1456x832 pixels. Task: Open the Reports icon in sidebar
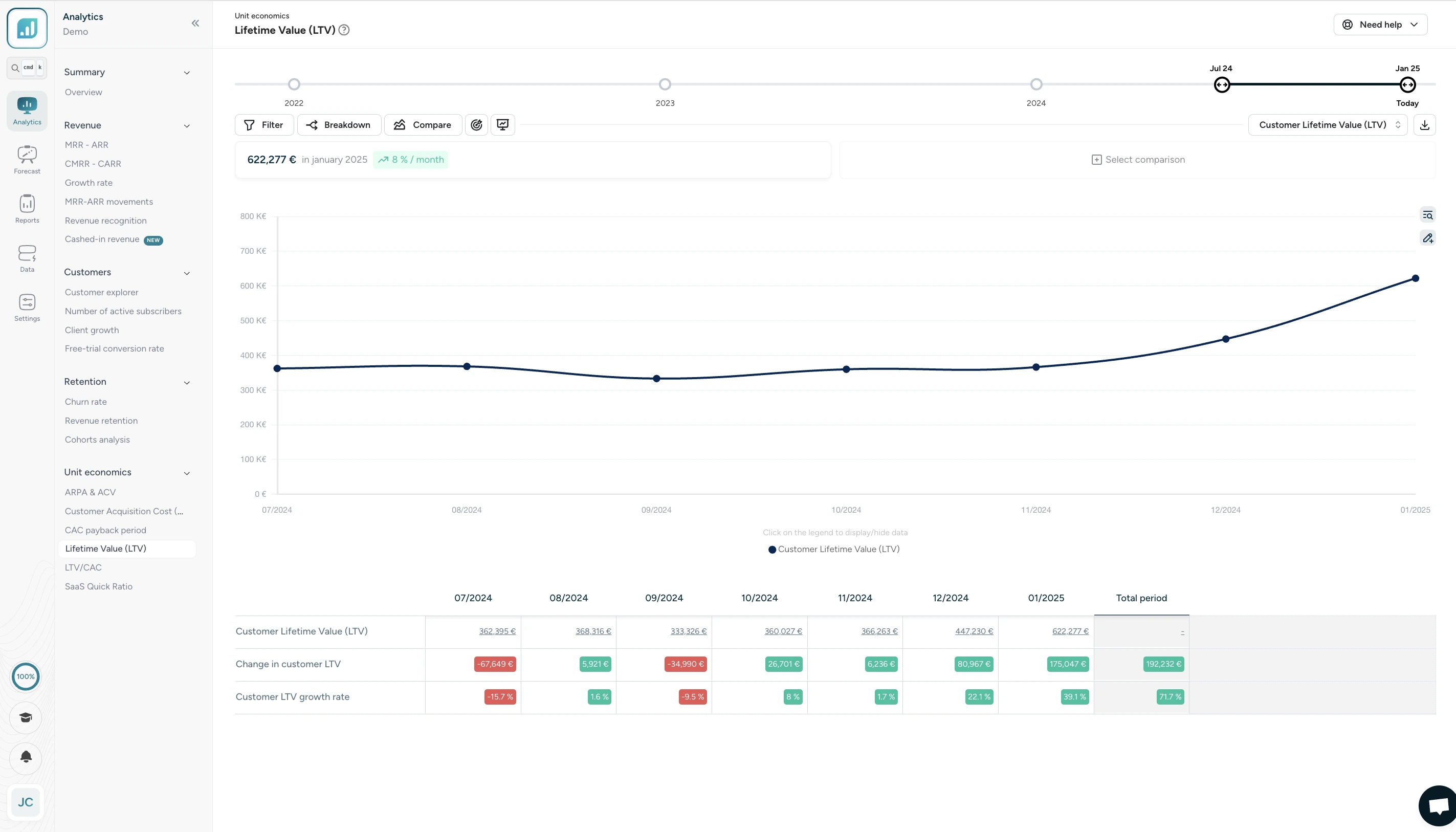click(x=27, y=209)
